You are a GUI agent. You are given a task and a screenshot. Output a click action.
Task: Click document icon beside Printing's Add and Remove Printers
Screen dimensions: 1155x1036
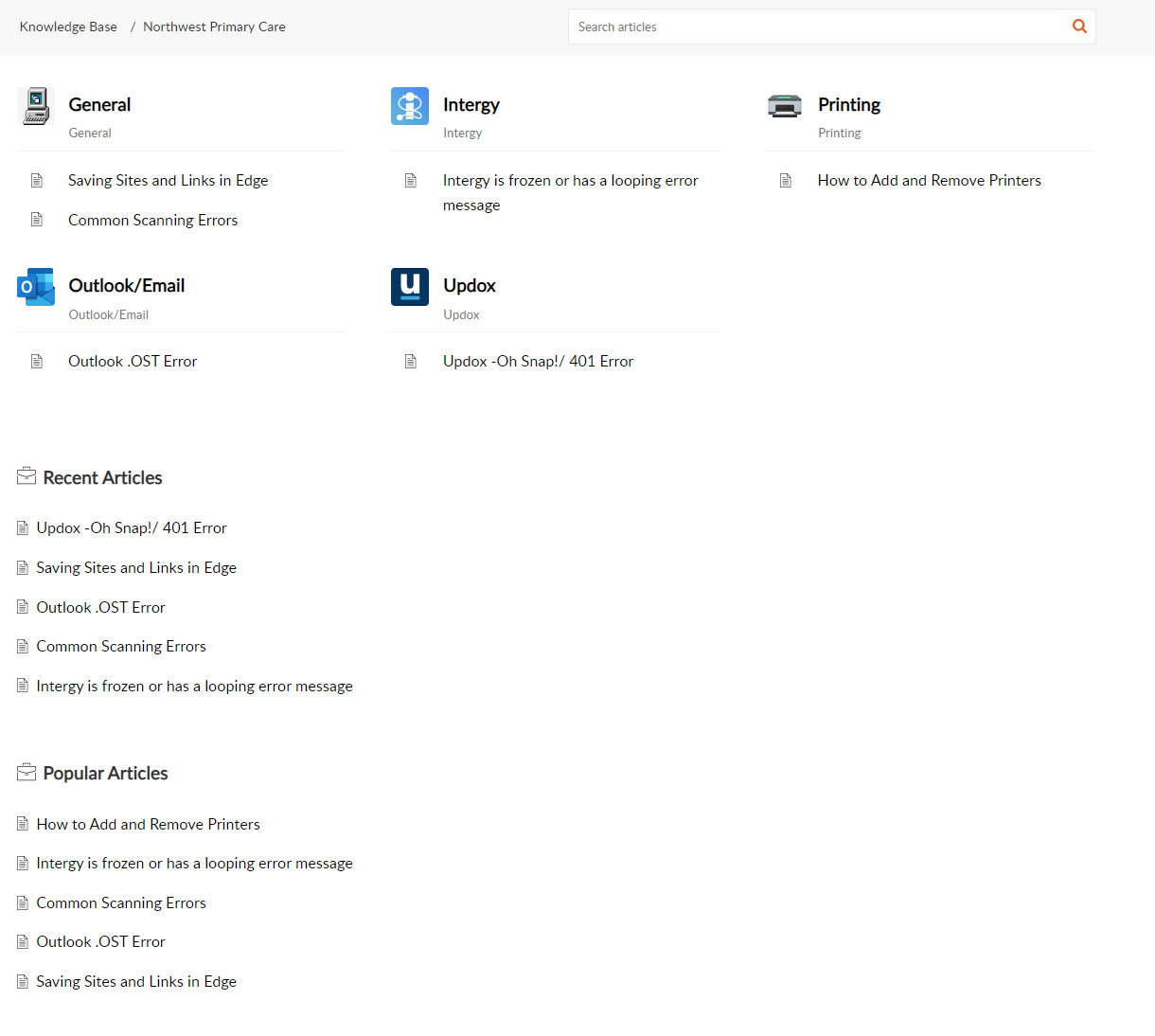(x=786, y=180)
